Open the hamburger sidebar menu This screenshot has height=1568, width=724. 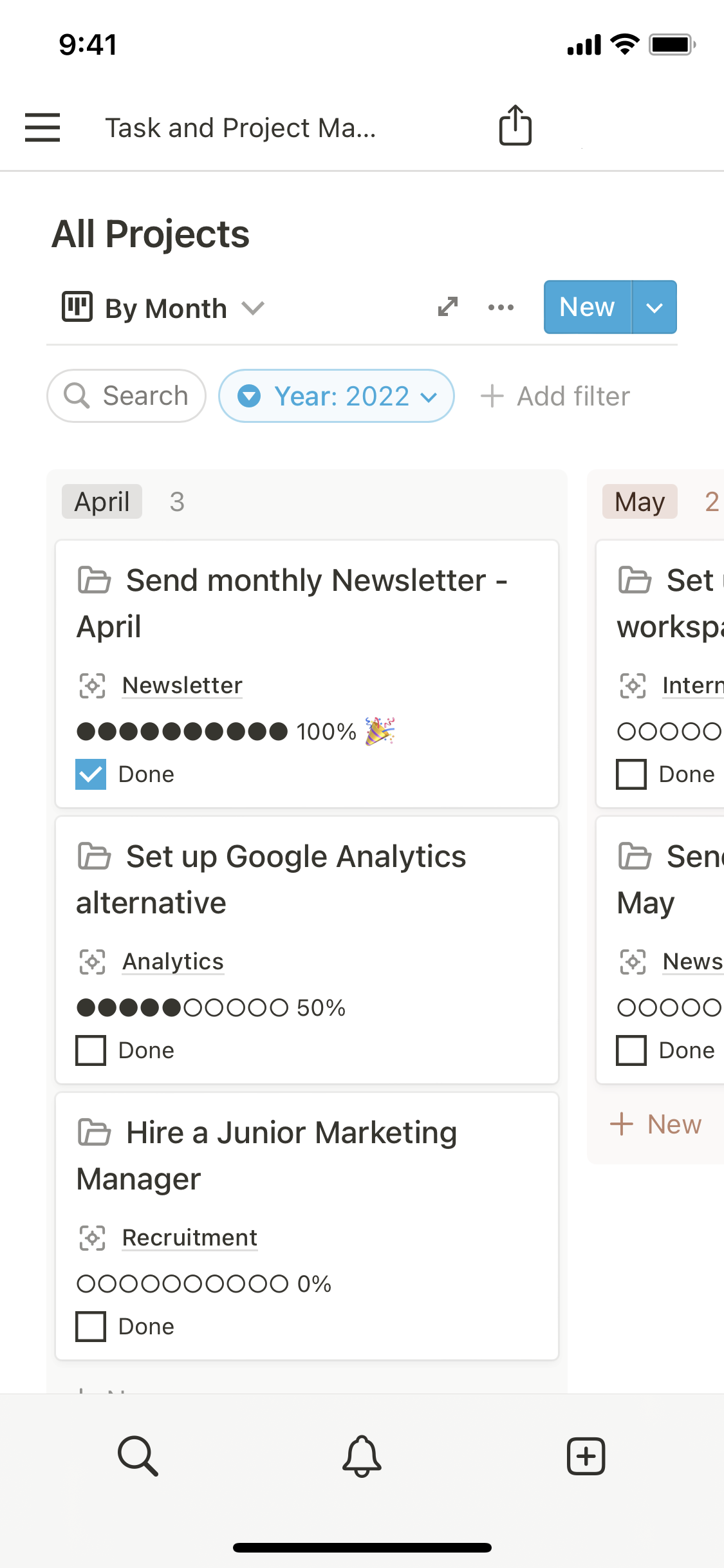tap(42, 127)
